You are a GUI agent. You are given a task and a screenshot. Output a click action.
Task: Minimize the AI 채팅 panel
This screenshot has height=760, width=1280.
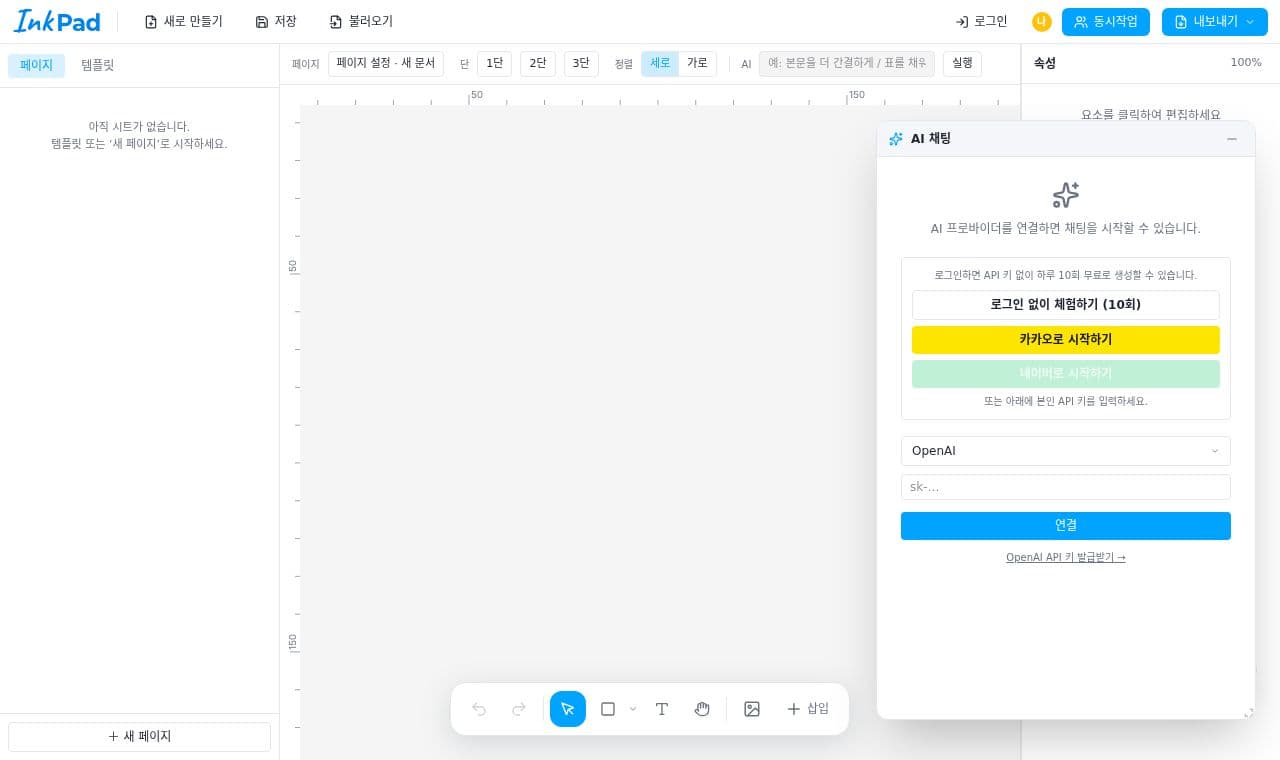tap(1232, 139)
